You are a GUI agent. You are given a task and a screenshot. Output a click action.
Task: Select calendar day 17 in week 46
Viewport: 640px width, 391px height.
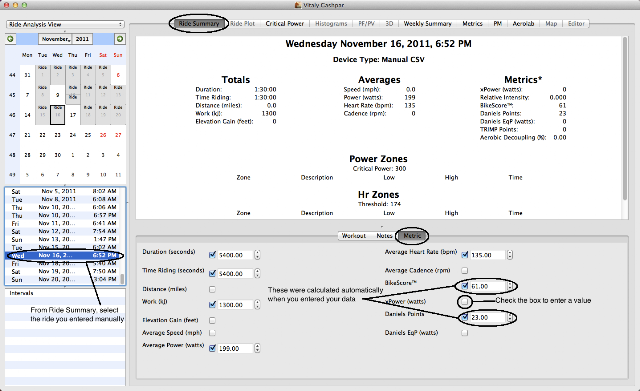point(73,115)
